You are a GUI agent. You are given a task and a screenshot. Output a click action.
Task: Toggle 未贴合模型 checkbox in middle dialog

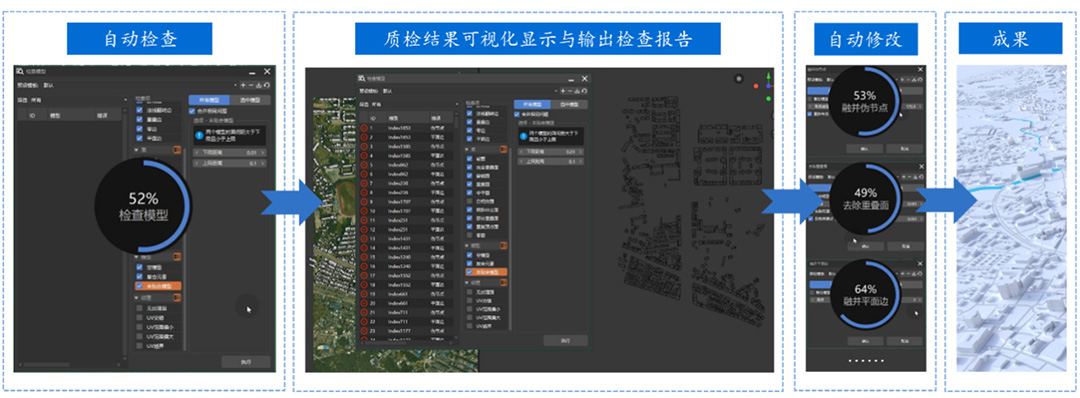[470, 272]
